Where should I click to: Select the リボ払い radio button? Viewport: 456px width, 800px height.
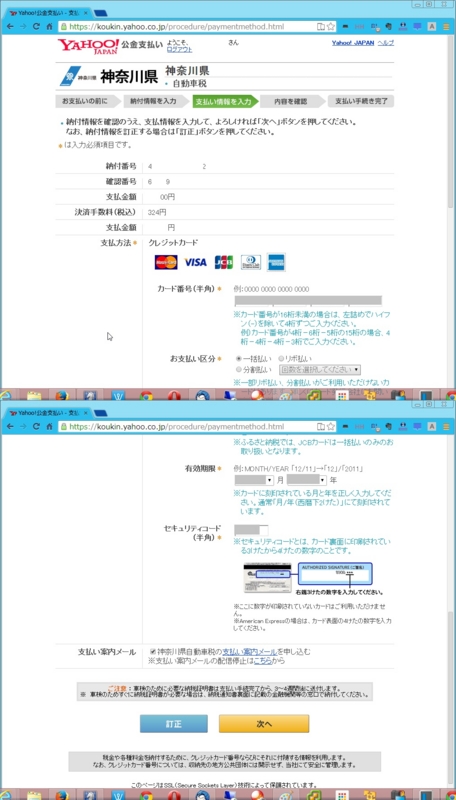tap(281, 359)
